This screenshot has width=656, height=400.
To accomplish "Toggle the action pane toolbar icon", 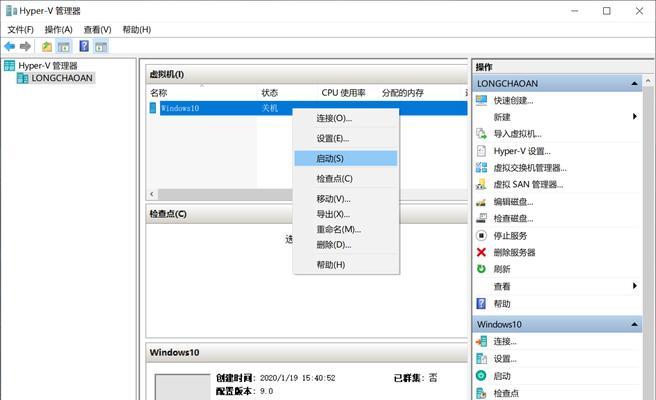I will [101, 46].
